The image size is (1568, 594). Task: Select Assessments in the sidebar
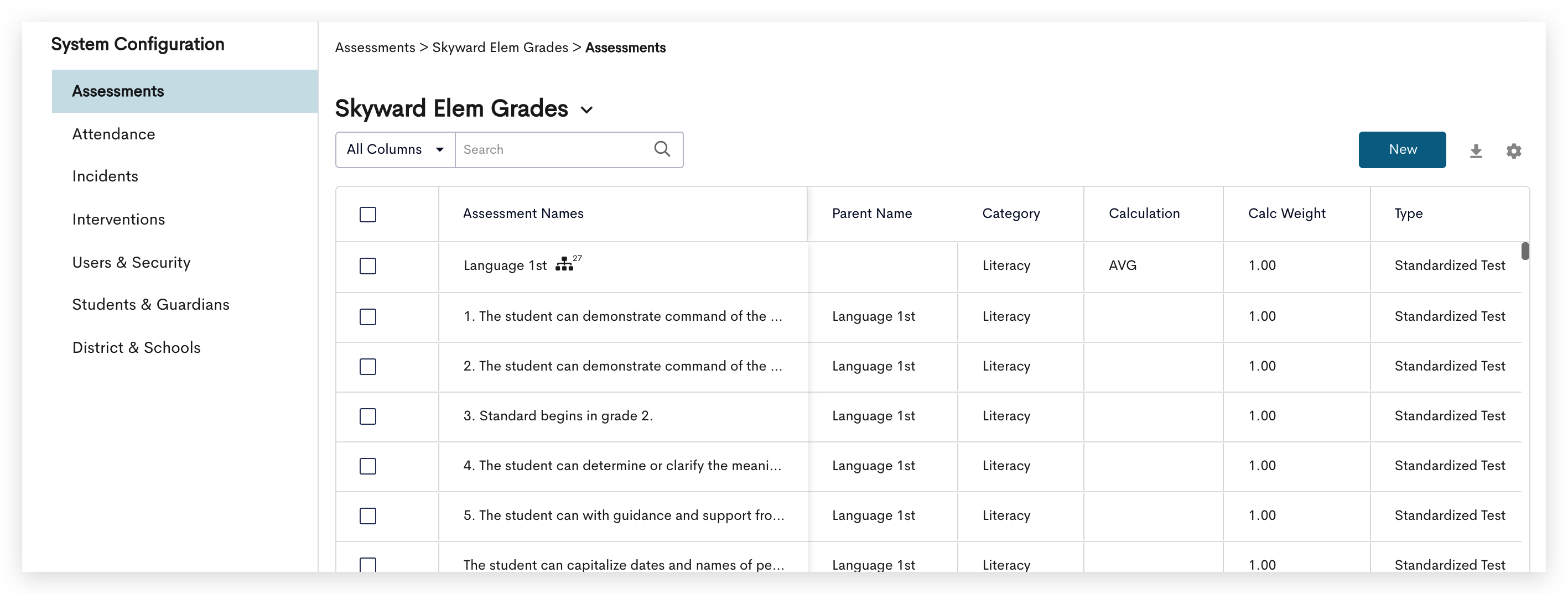click(184, 91)
